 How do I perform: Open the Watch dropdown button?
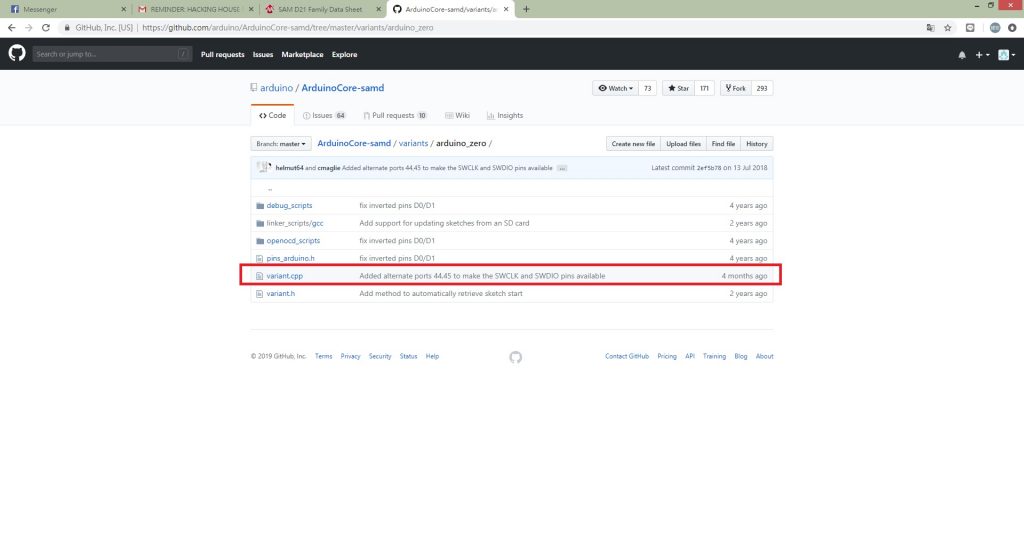pyautogui.click(x=615, y=88)
